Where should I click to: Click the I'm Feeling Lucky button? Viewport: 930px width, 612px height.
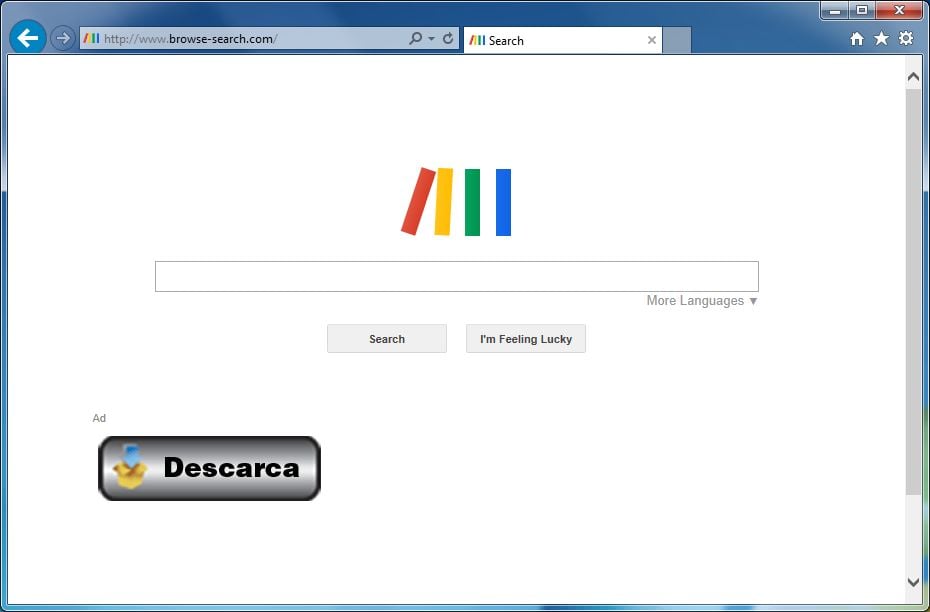point(525,339)
